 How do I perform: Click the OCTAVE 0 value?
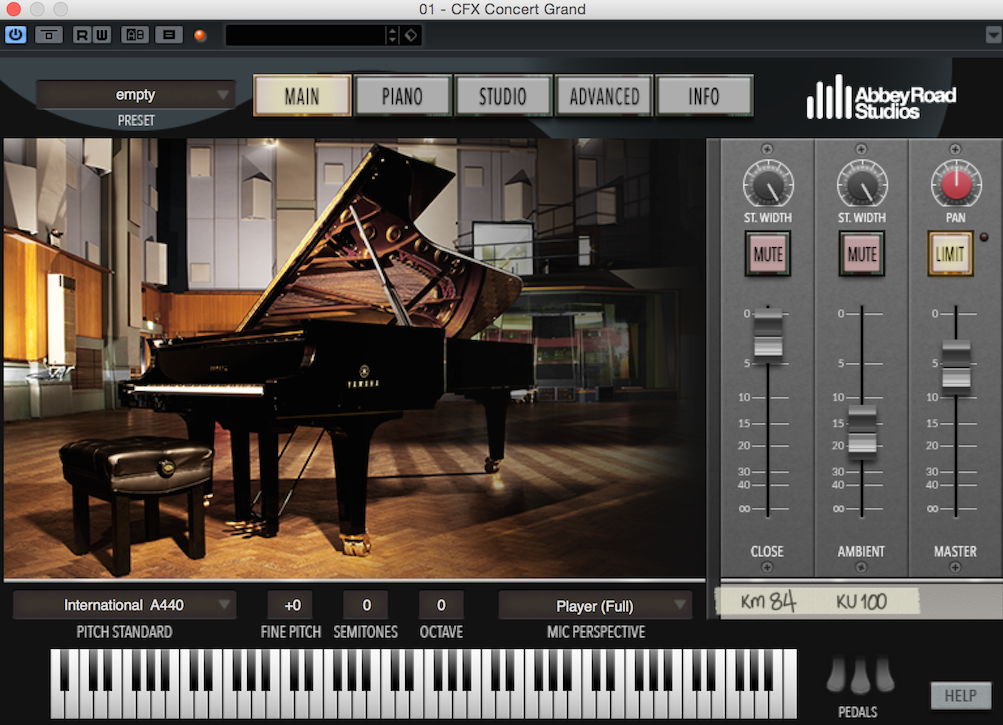click(x=441, y=605)
